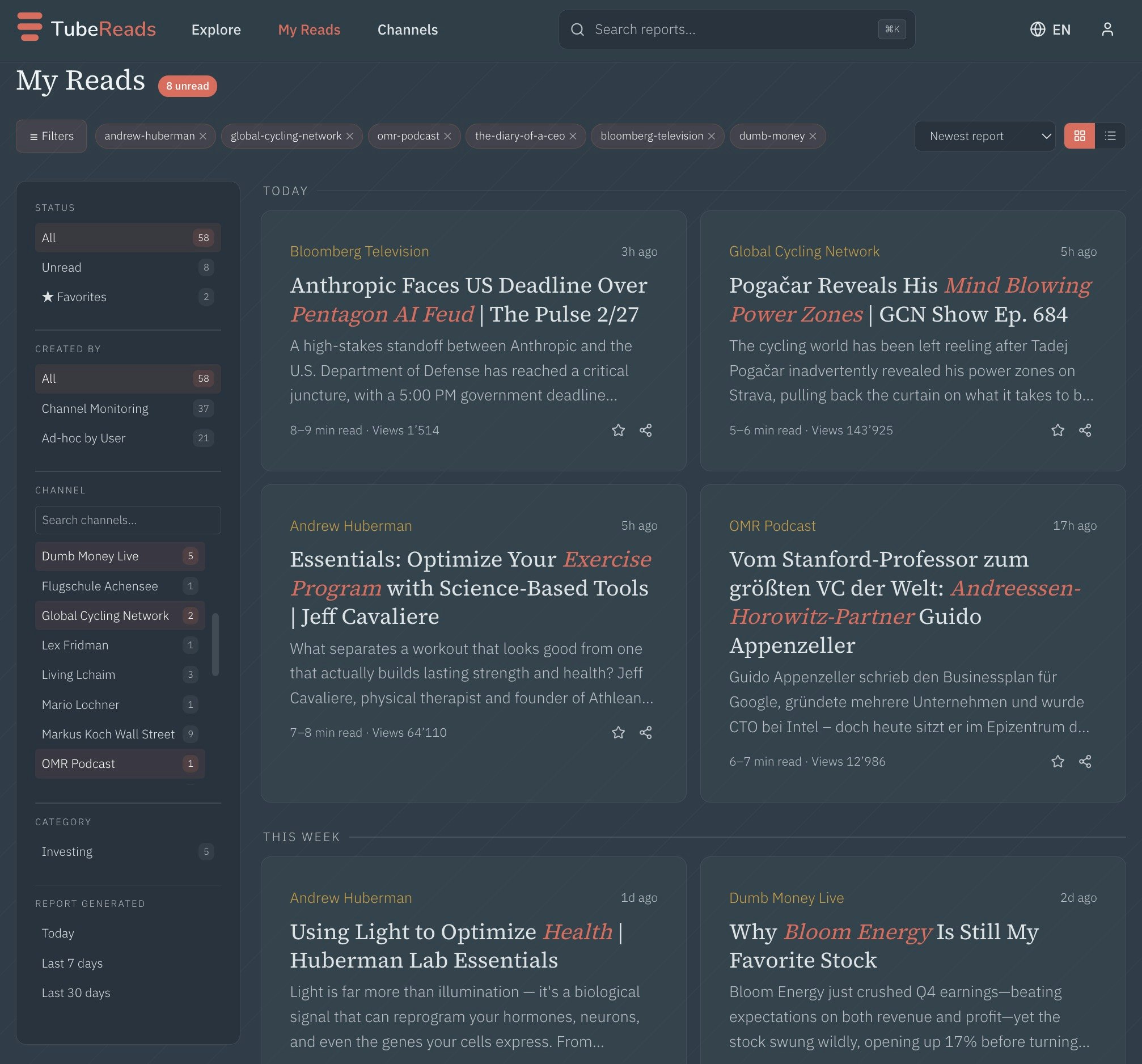Switch to list view layout
This screenshot has width=1142, height=1064.
coord(1111,136)
